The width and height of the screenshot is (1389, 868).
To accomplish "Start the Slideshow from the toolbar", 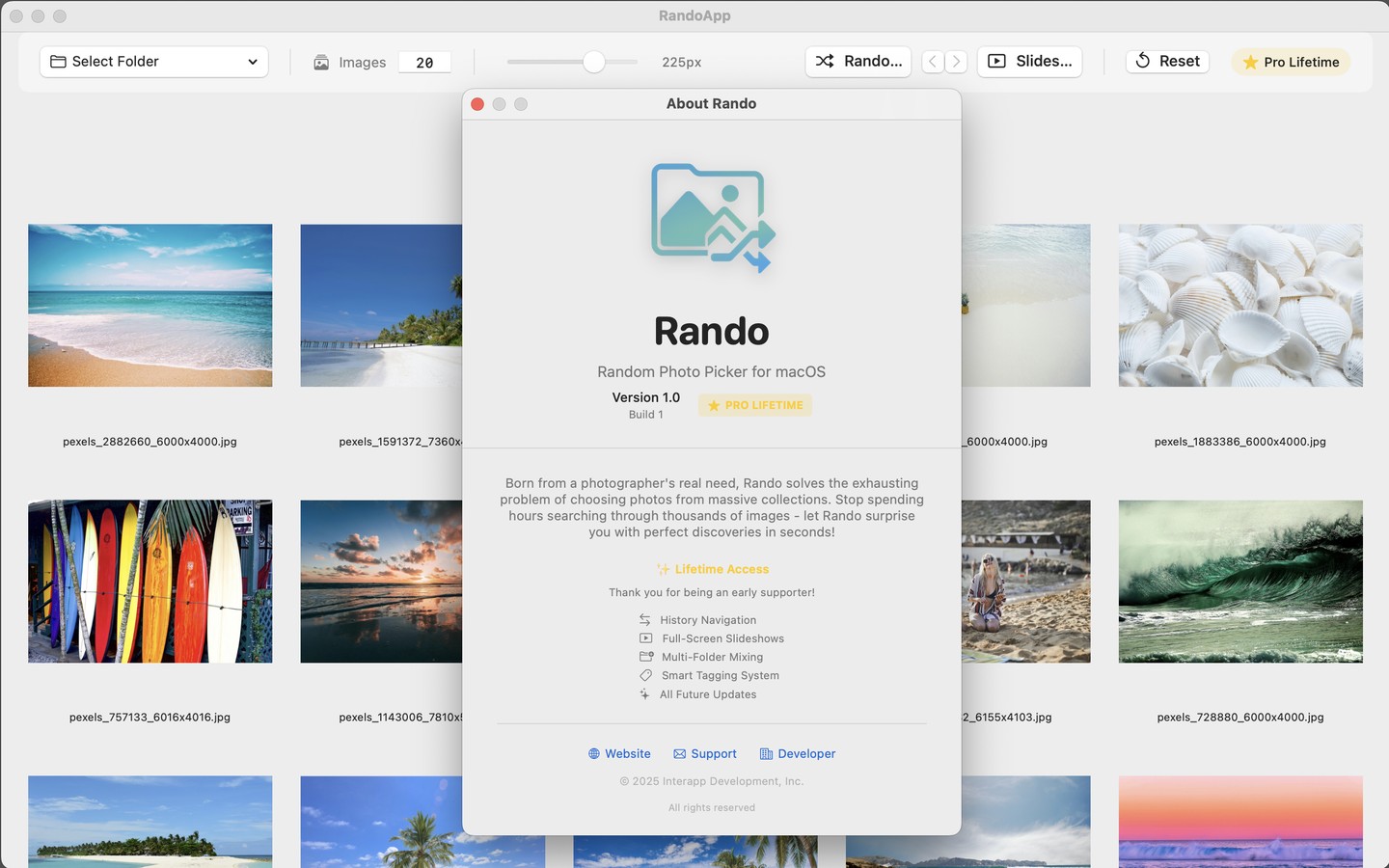I will [1029, 61].
